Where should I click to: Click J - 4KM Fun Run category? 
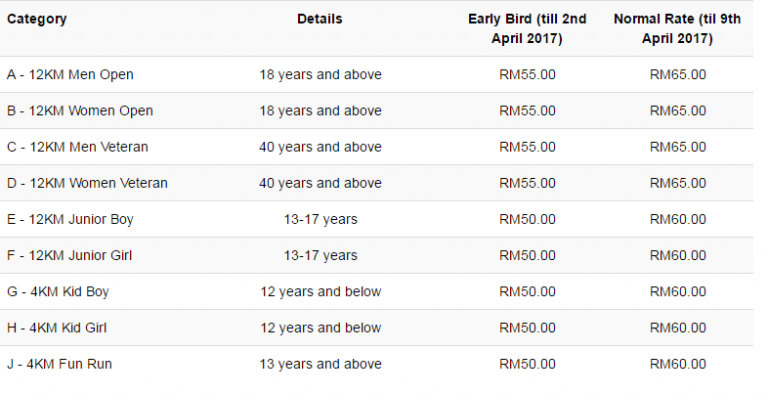59,364
